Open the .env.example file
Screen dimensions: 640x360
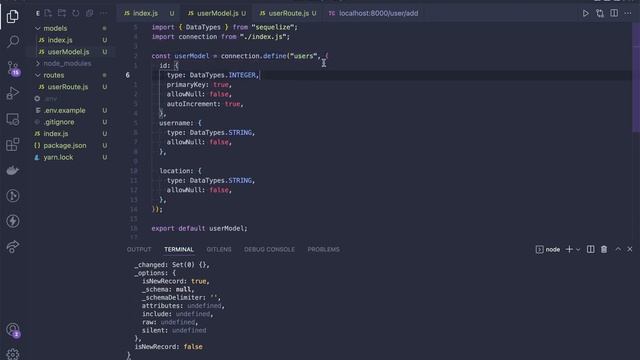(64, 110)
